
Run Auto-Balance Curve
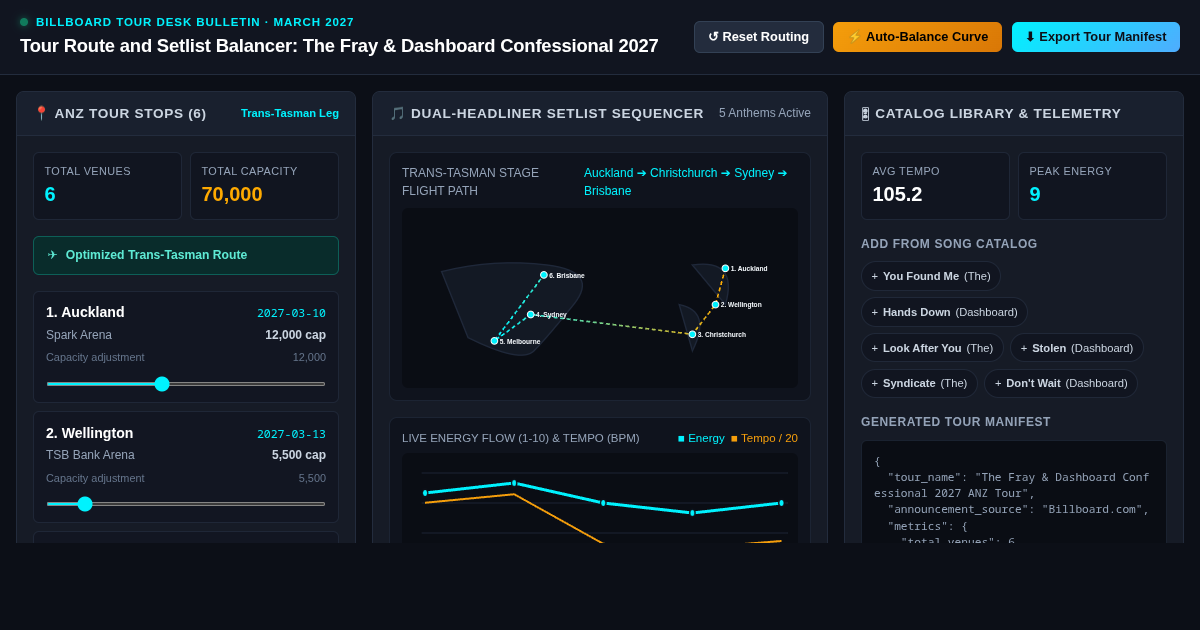pos(917,37)
